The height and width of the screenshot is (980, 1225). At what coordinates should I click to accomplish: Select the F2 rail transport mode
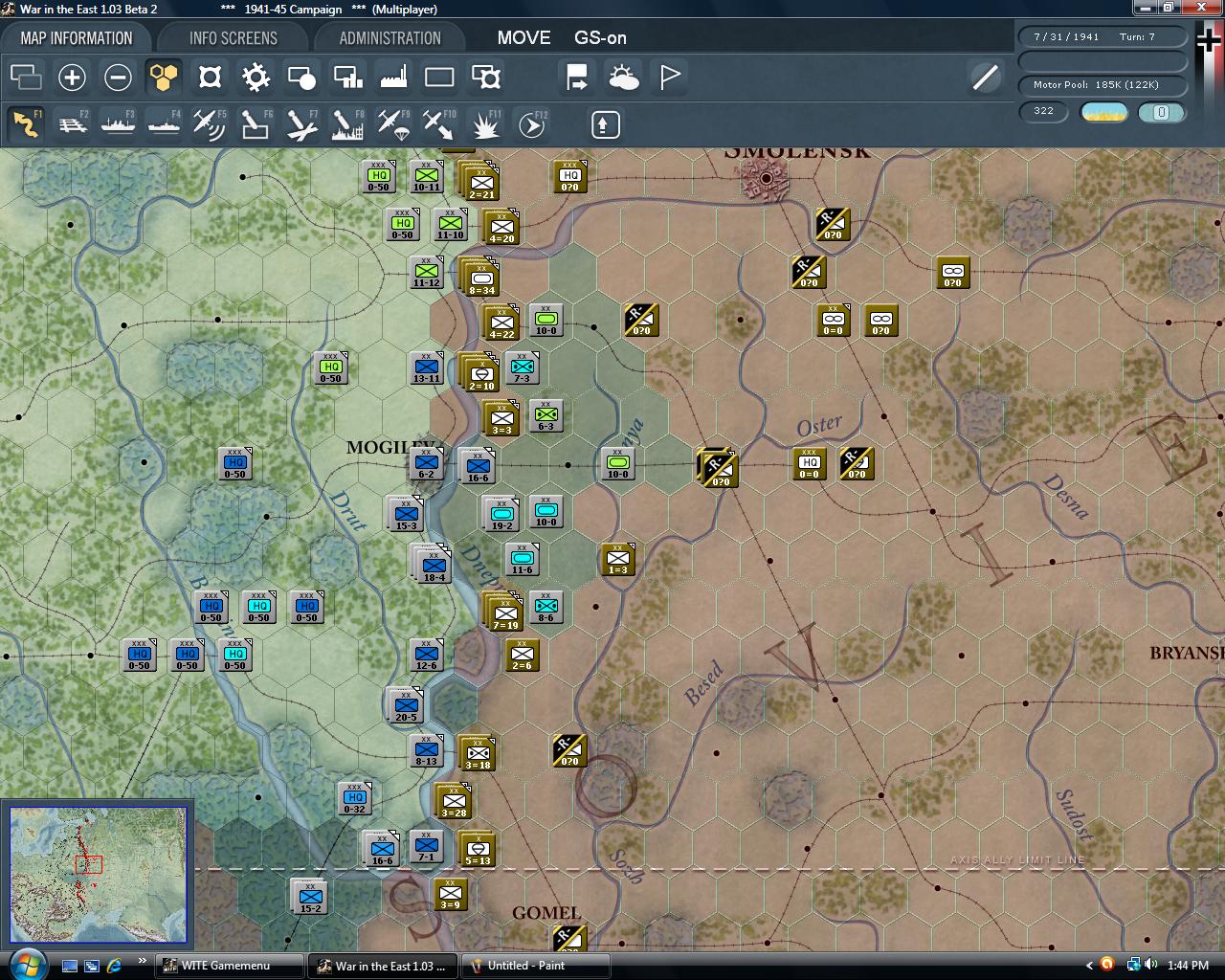coord(72,124)
